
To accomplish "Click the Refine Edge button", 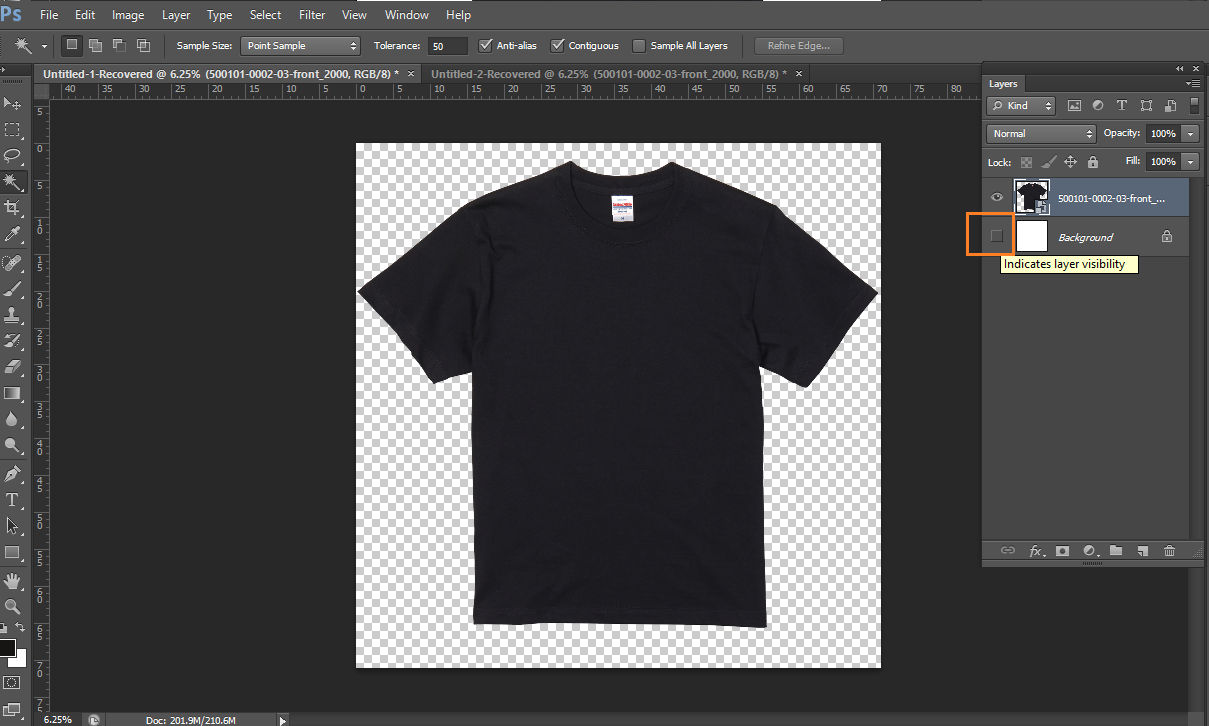I will [798, 46].
